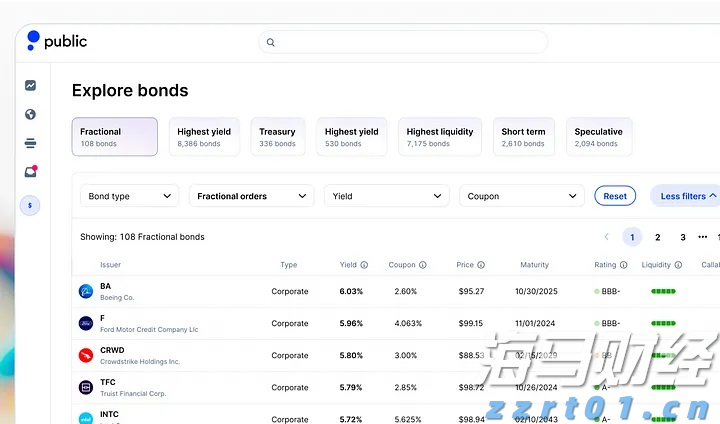Viewport: 720px width, 424px height.
Task: Open the Fractional orders dropdown
Action: click(x=251, y=196)
